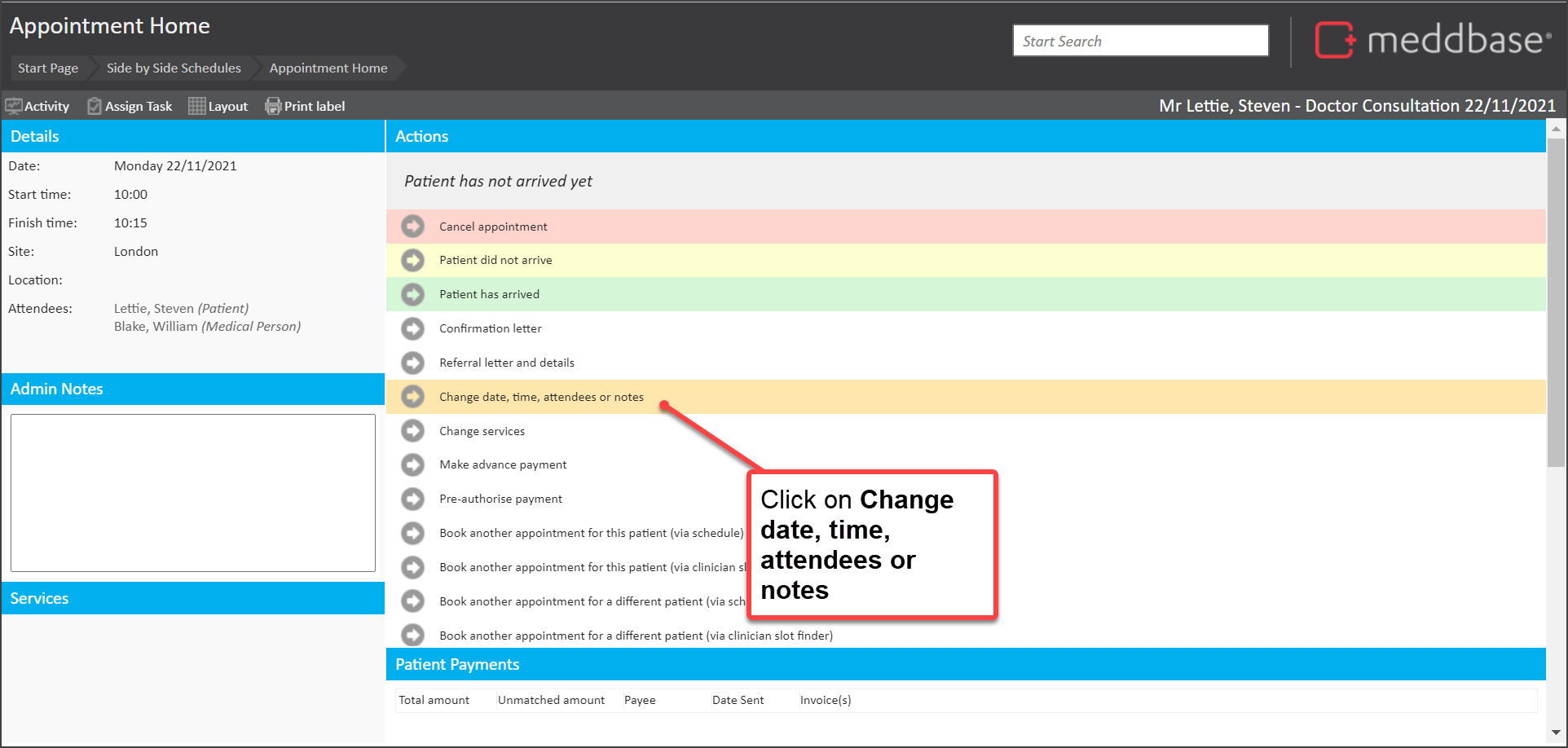Viewport: 1568px width, 748px height.
Task: Click in the Start Search field
Action: point(1139,41)
